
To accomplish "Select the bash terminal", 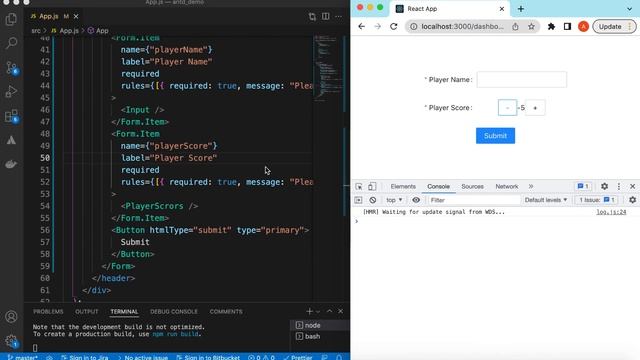I will pos(320,336).
